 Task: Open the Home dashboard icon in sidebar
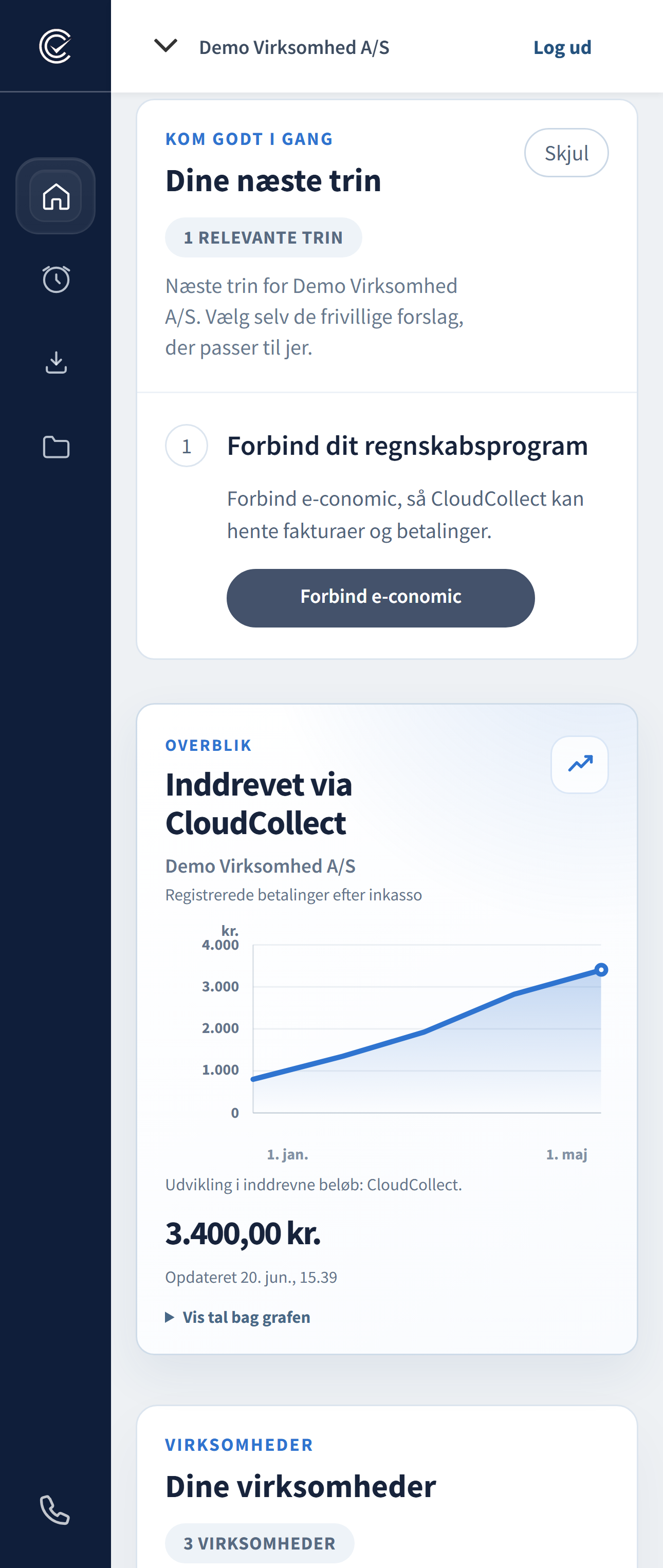[56, 196]
